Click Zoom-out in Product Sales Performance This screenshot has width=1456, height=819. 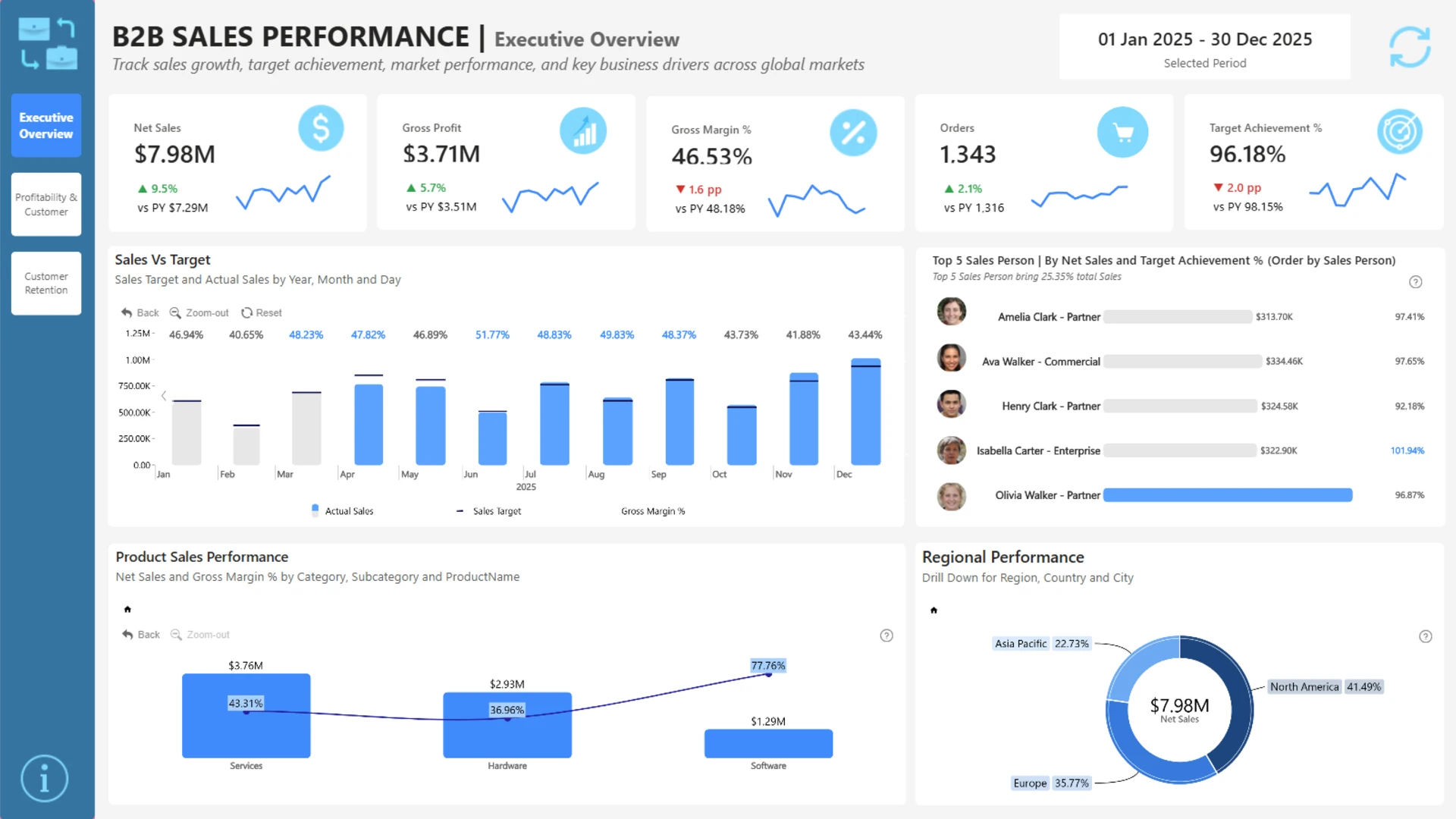pyautogui.click(x=200, y=635)
